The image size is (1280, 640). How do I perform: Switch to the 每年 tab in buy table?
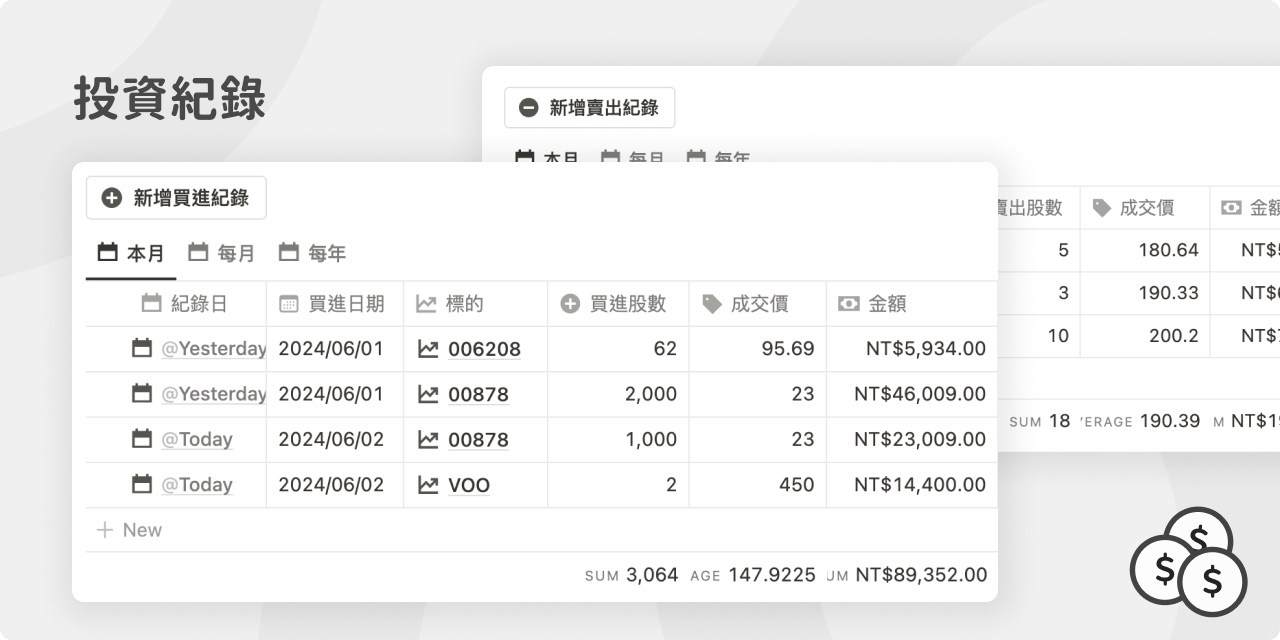point(312,253)
